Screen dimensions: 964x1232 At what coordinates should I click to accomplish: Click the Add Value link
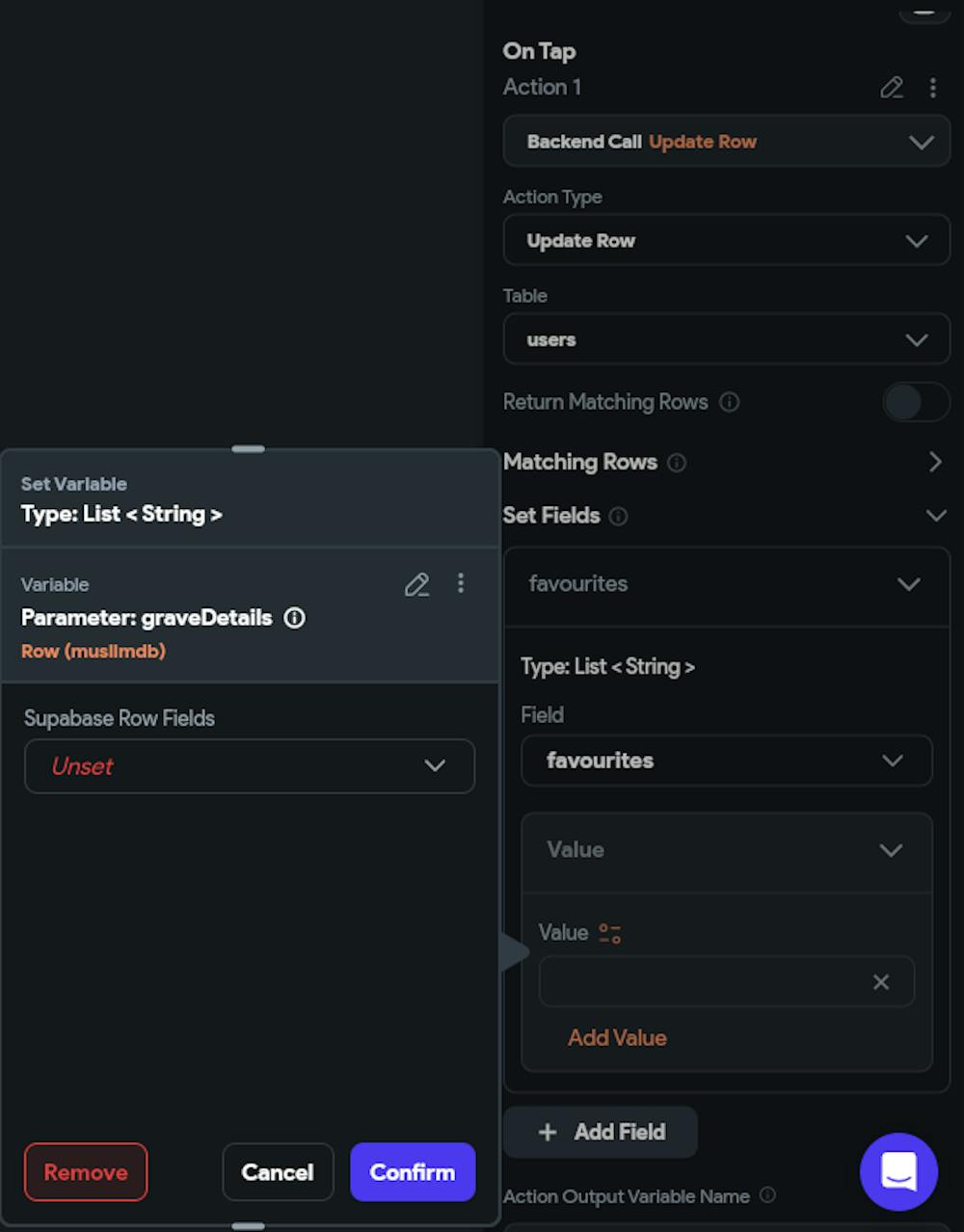(x=617, y=1038)
